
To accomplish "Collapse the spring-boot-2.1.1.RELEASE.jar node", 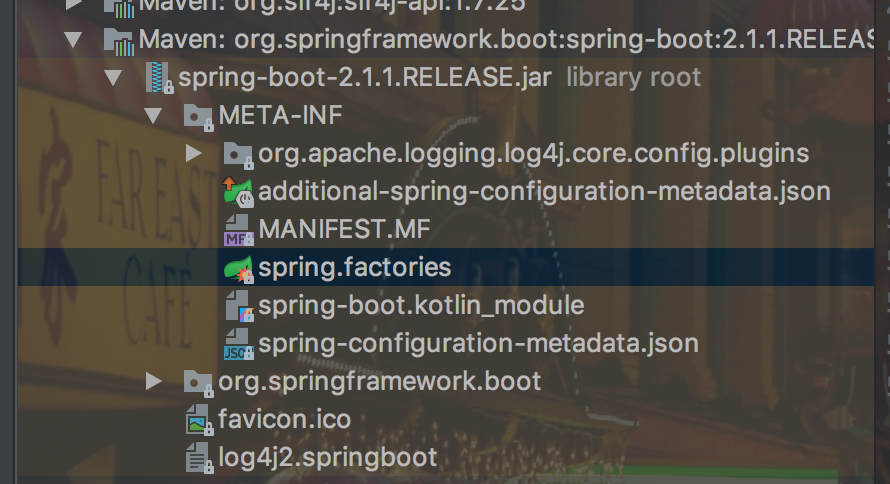I will point(113,78).
